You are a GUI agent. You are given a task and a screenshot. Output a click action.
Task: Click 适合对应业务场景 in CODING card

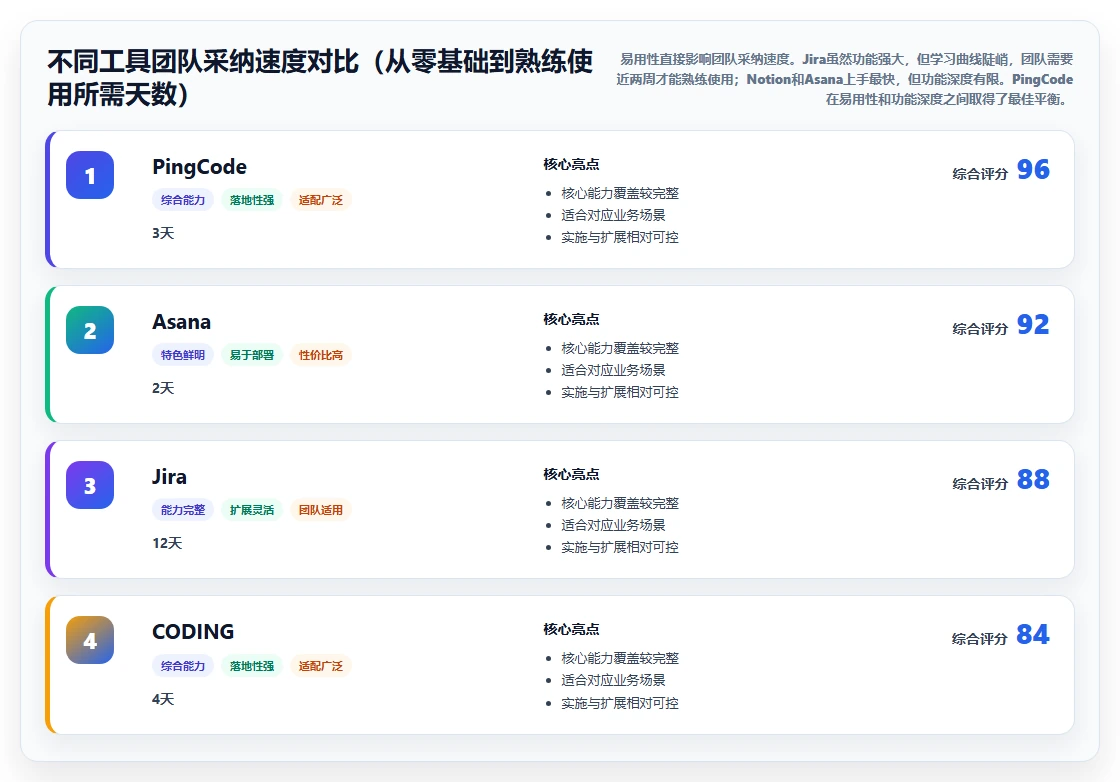613,680
